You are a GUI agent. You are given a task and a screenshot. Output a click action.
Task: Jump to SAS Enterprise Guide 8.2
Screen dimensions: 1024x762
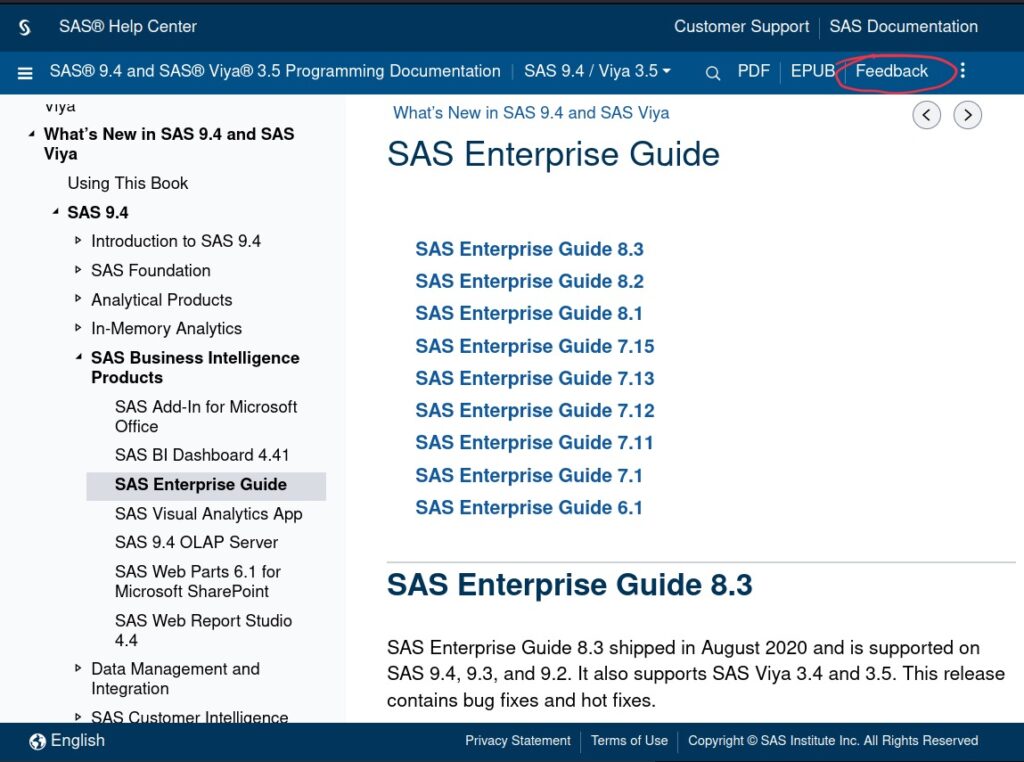pyautogui.click(x=530, y=281)
